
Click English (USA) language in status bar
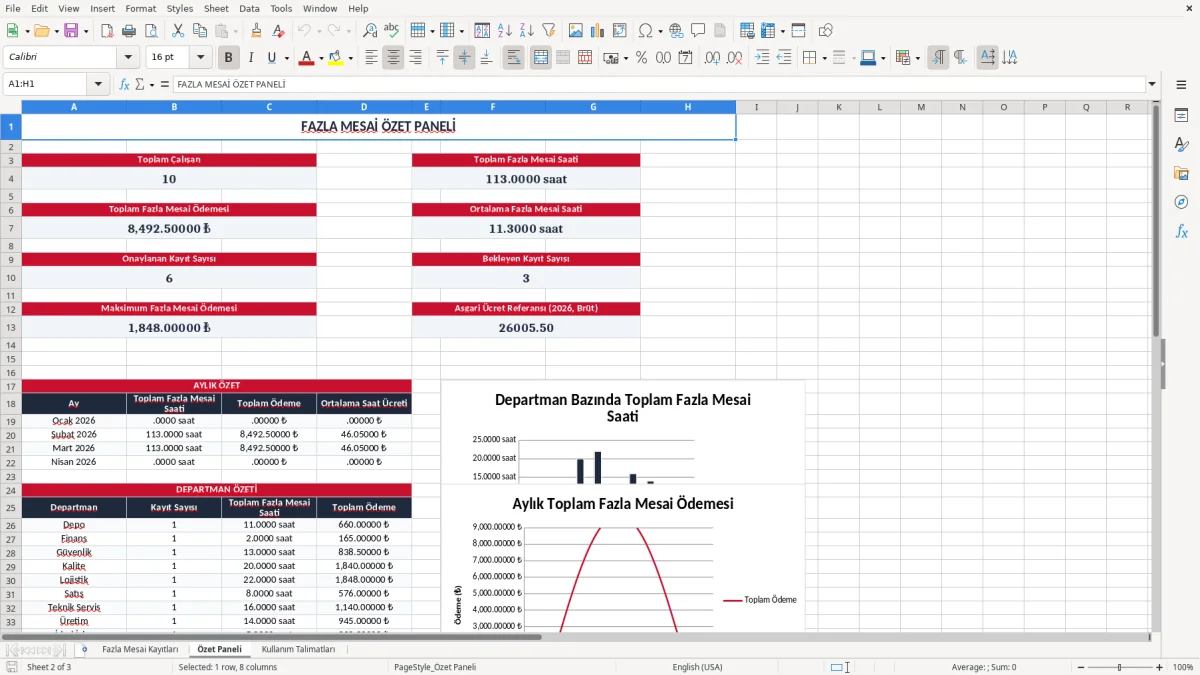pos(697,667)
